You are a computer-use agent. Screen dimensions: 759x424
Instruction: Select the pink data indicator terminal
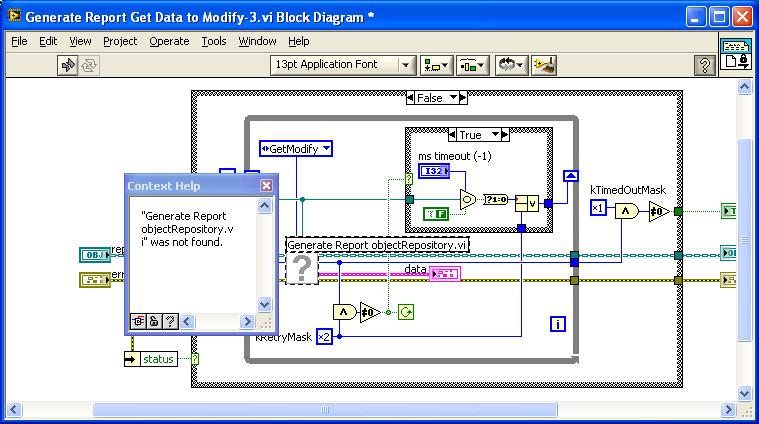tap(445, 274)
